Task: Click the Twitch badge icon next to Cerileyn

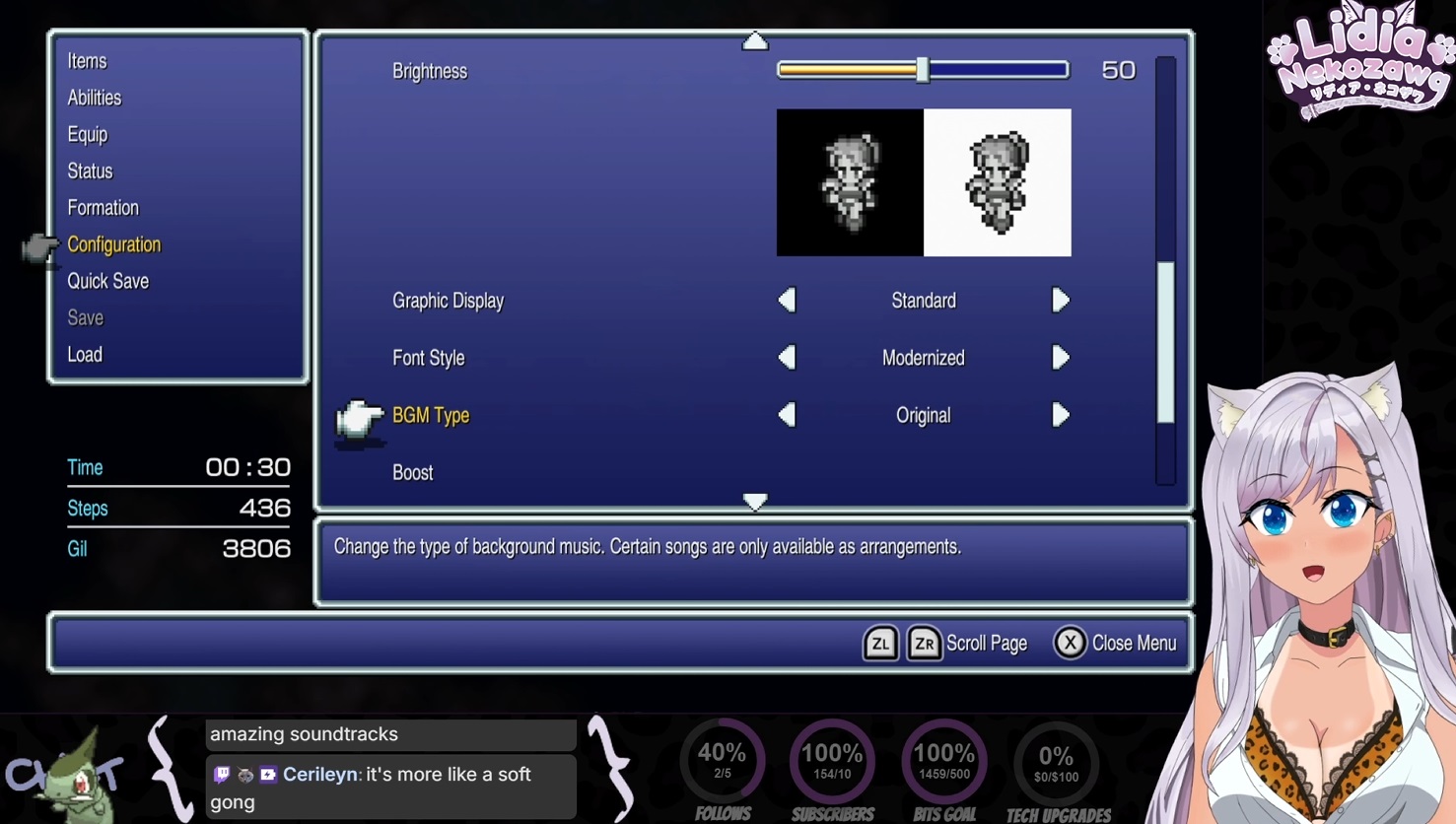Action: [x=222, y=775]
